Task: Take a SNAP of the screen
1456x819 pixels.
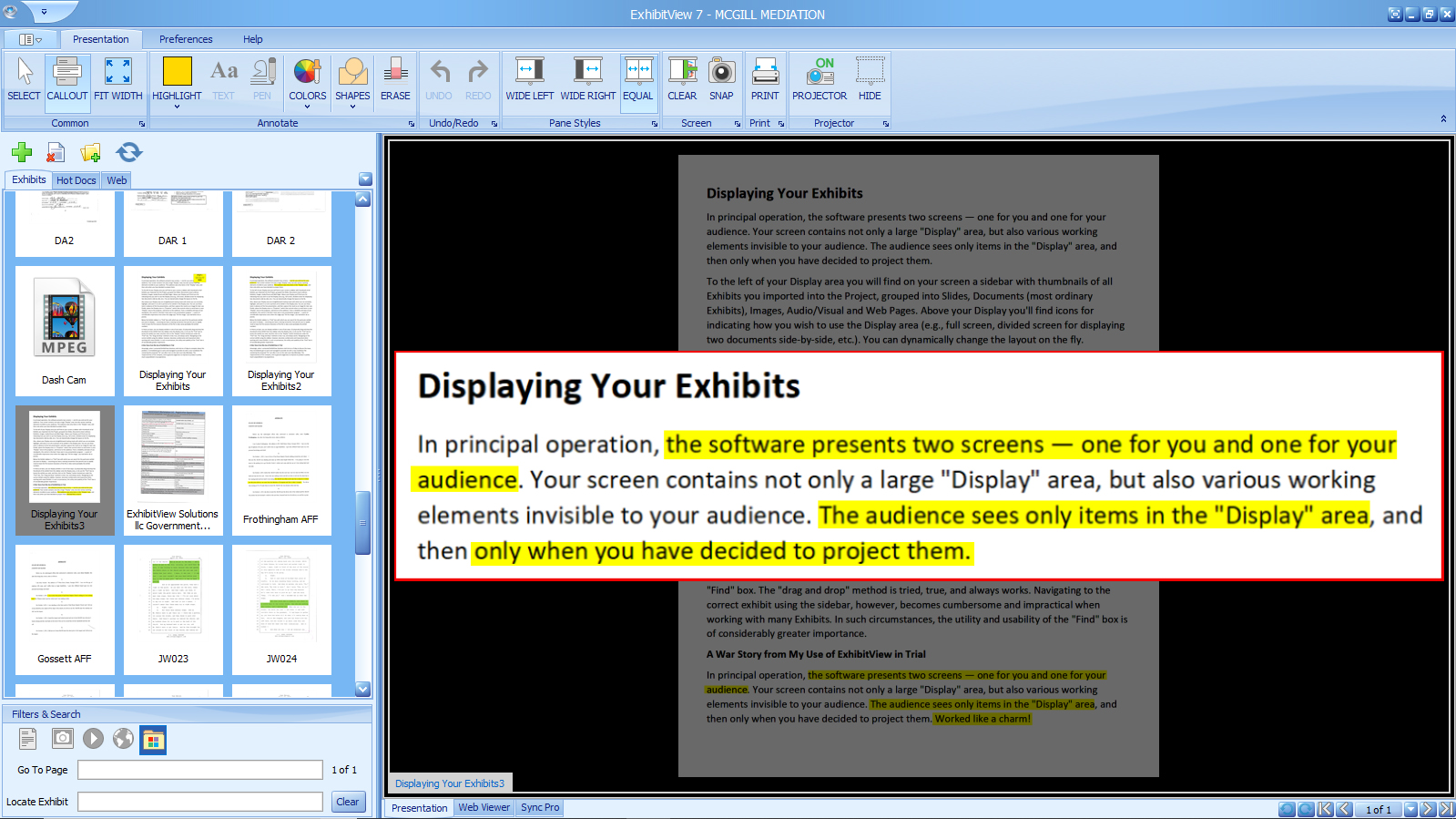Action: (721, 79)
